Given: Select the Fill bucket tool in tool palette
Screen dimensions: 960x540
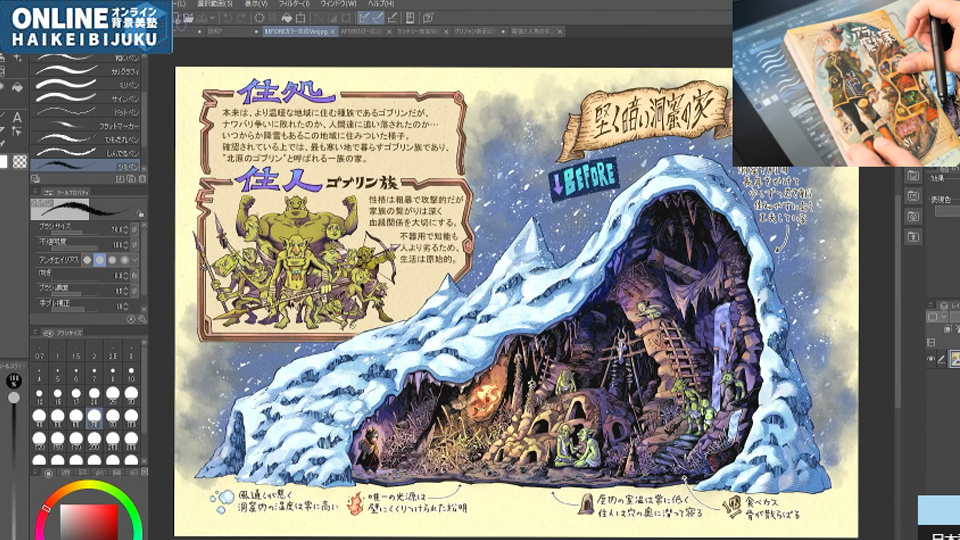Looking at the screenshot, I should tap(18, 88).
